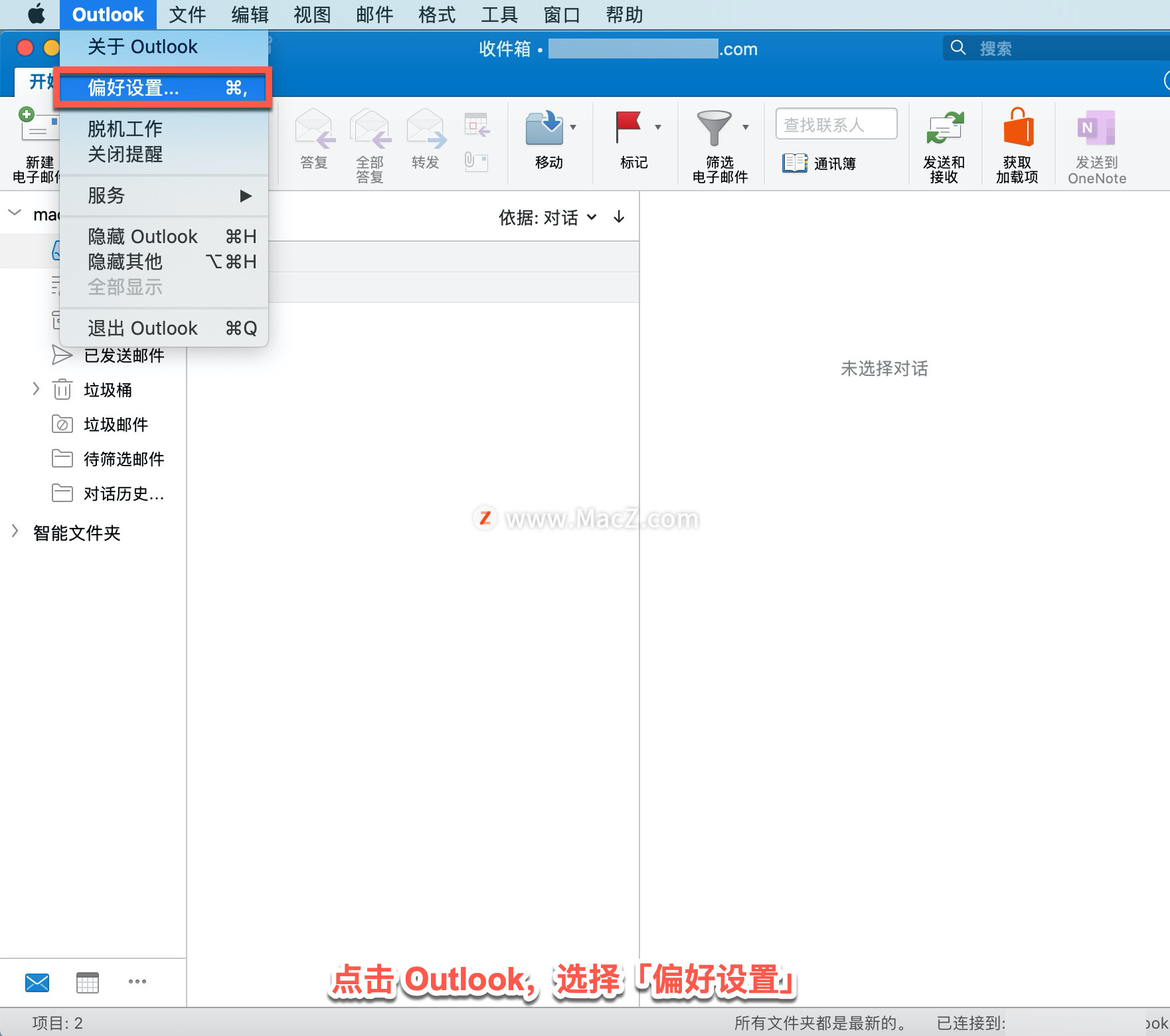Click the Move folder icon

coord(544,128)
